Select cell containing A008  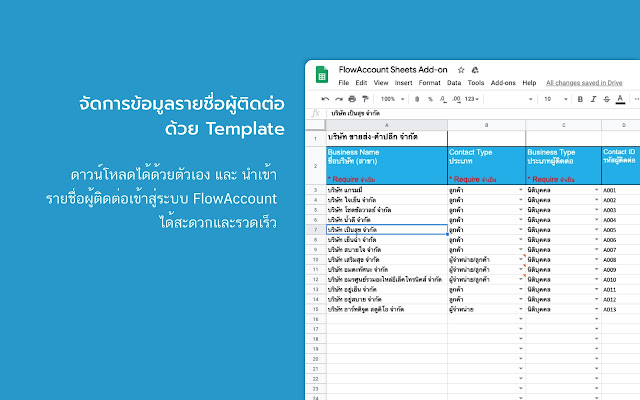[x=621, y=260]
